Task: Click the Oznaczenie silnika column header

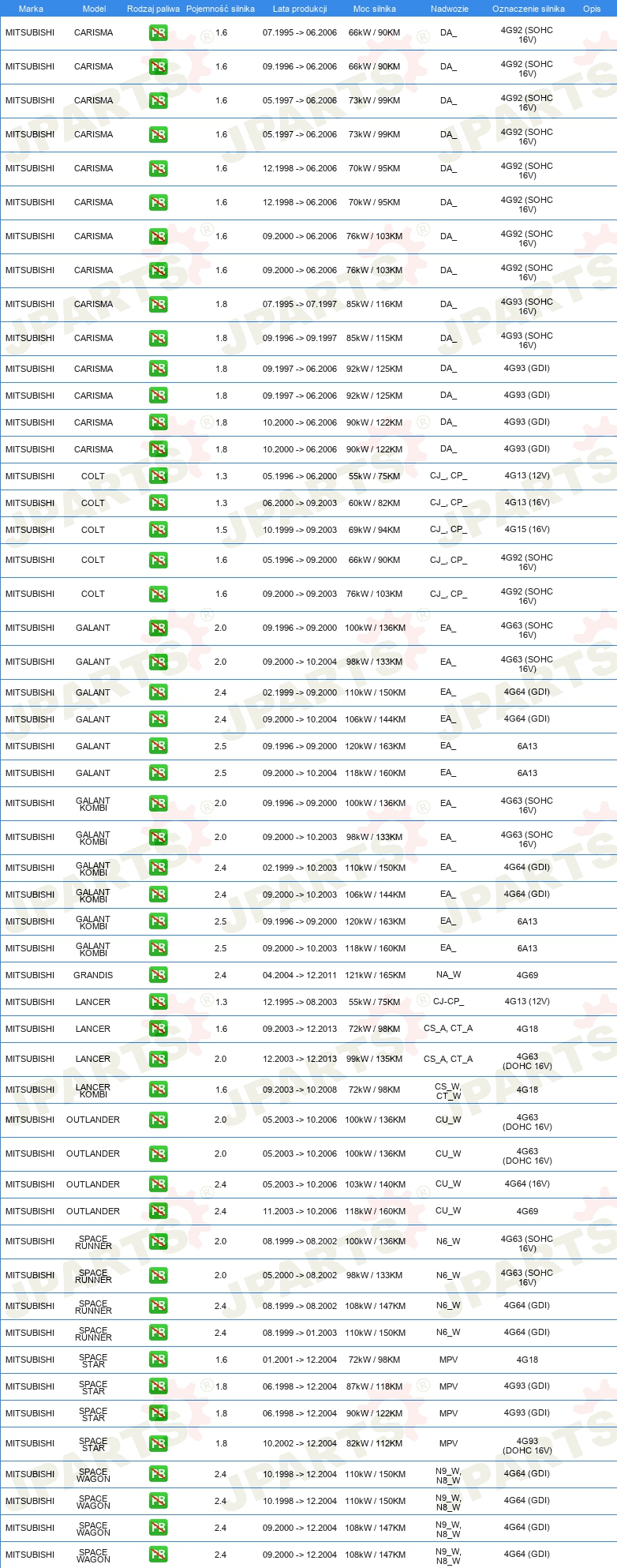Action: point(529,9)
